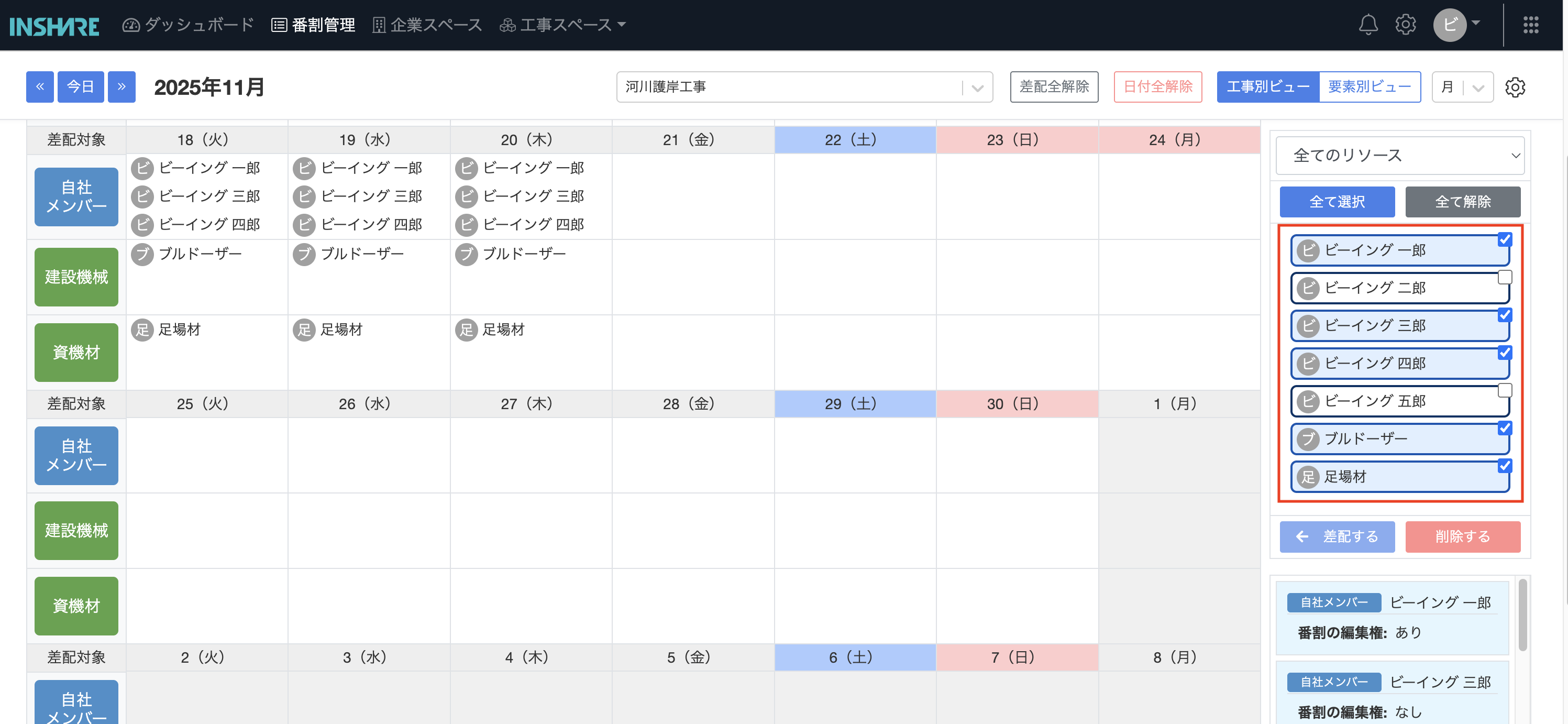The image size is (1568, 724).
Task: Uncheck ビーイング 一郎 resource checkbox
Action: [x=1505, y=239]
